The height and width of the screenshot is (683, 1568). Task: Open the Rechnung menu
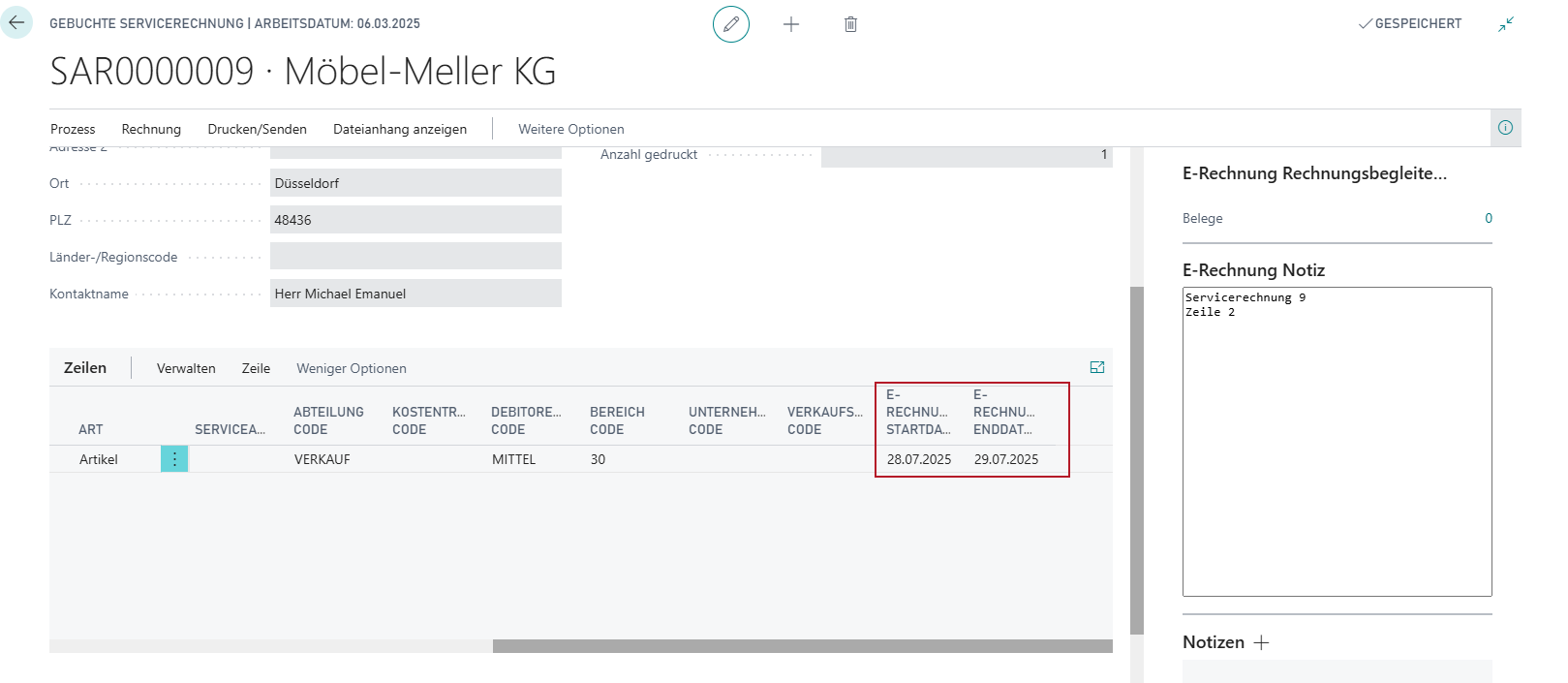click(x=151, y=129)
